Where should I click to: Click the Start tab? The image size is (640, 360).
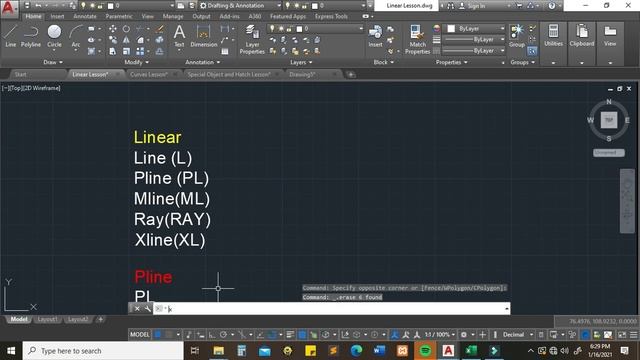[x=20, y=74]
